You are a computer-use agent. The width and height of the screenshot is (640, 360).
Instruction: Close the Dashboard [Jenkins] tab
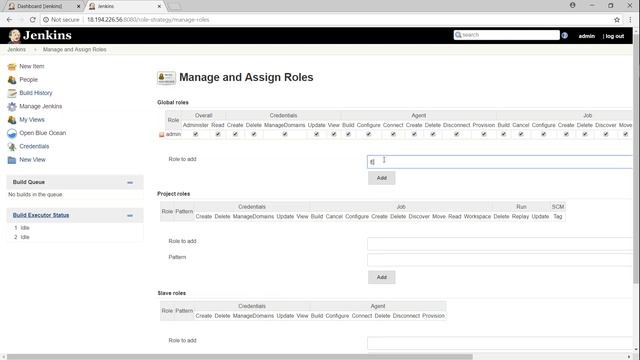point(78,6)
